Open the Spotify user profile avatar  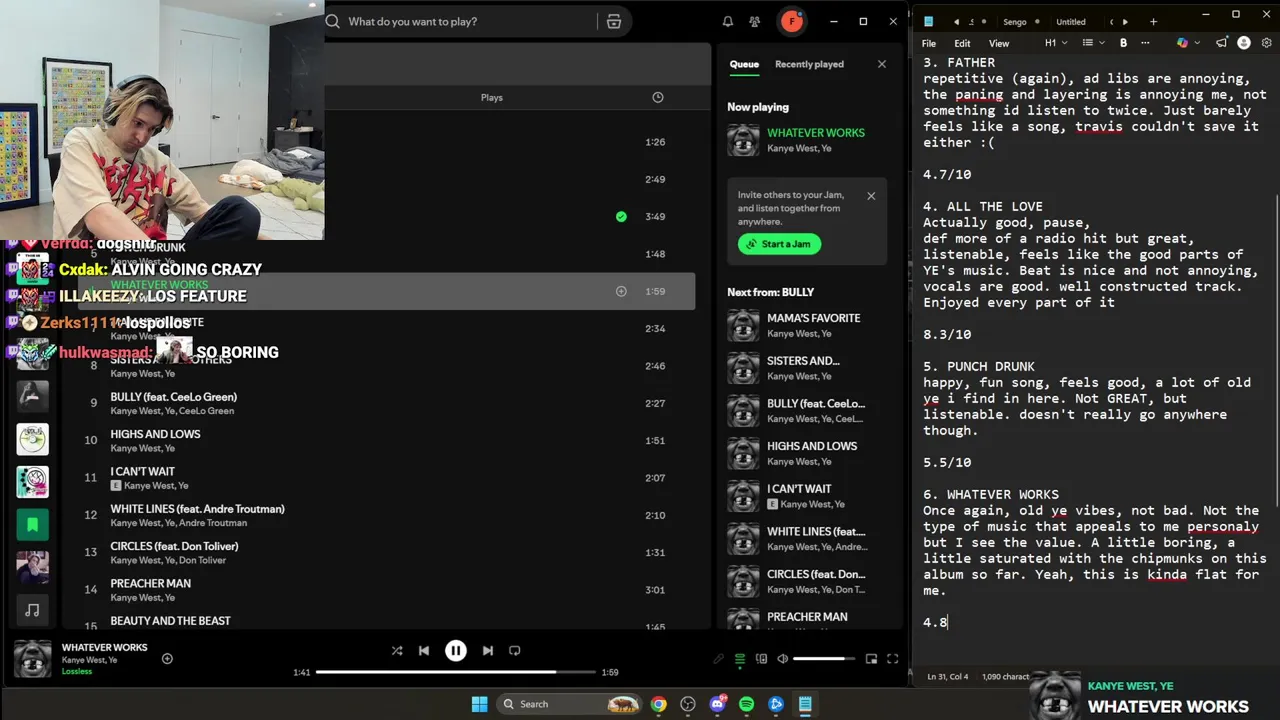coord(792,21)
